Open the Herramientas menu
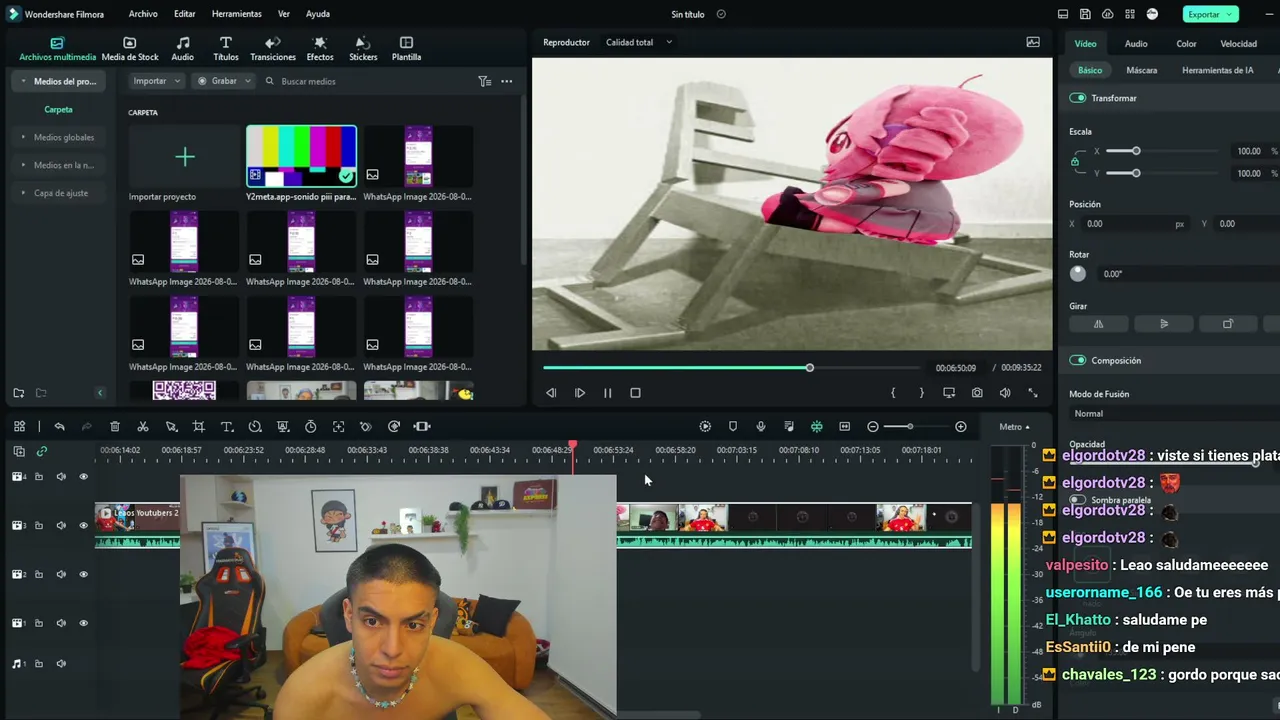The image size is (1280, 720). click(x=237, y=14)
